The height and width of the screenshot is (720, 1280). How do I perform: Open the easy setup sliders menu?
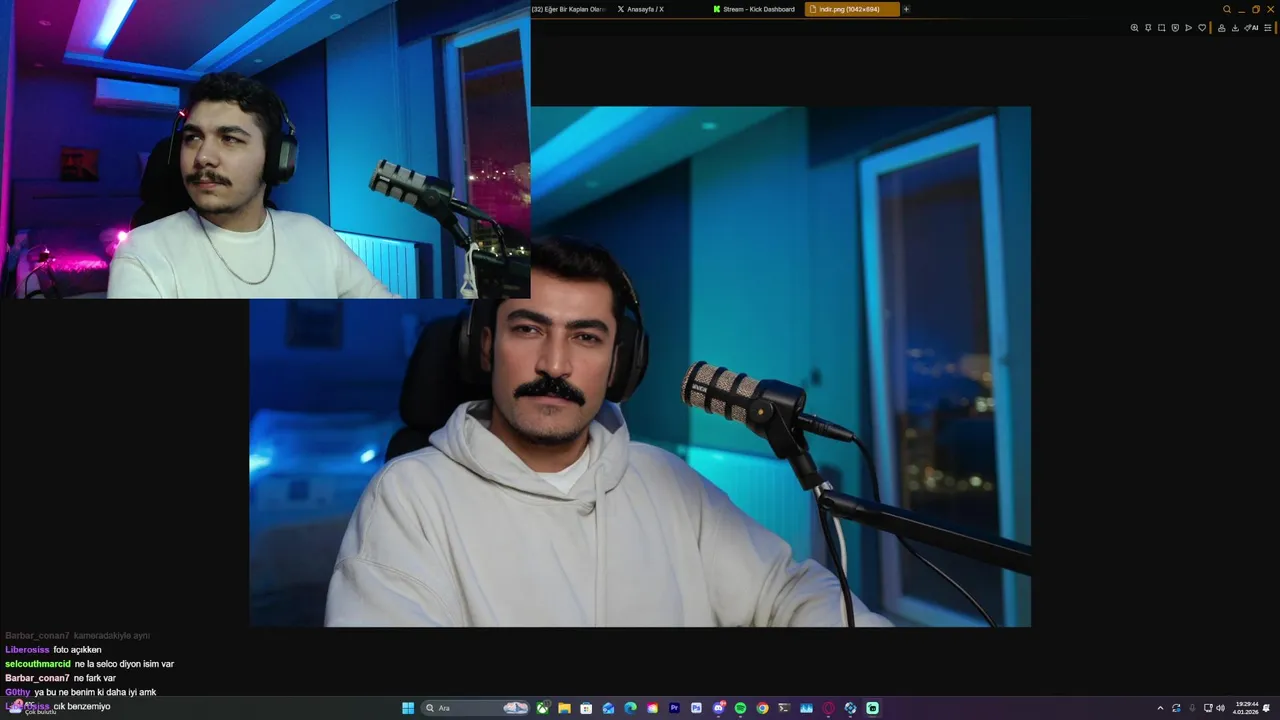1268,28
